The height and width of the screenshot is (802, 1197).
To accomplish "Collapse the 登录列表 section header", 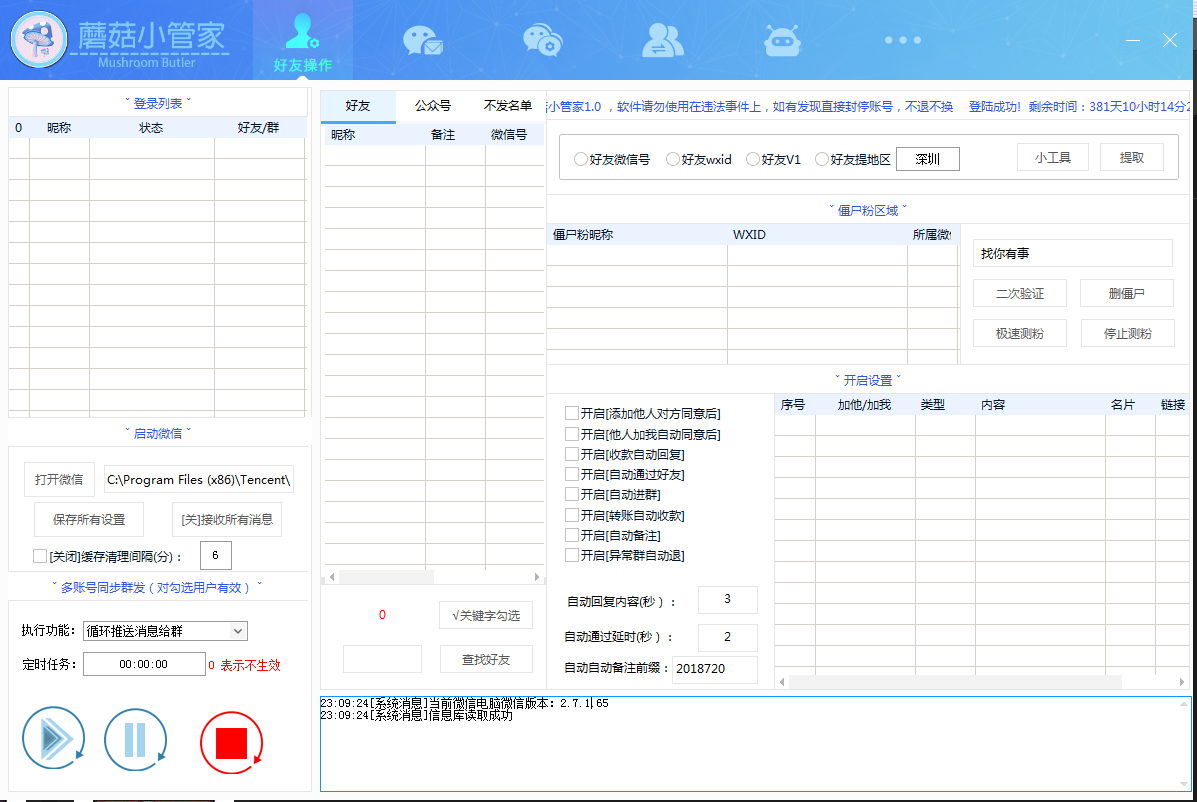I will pos(158,103).
